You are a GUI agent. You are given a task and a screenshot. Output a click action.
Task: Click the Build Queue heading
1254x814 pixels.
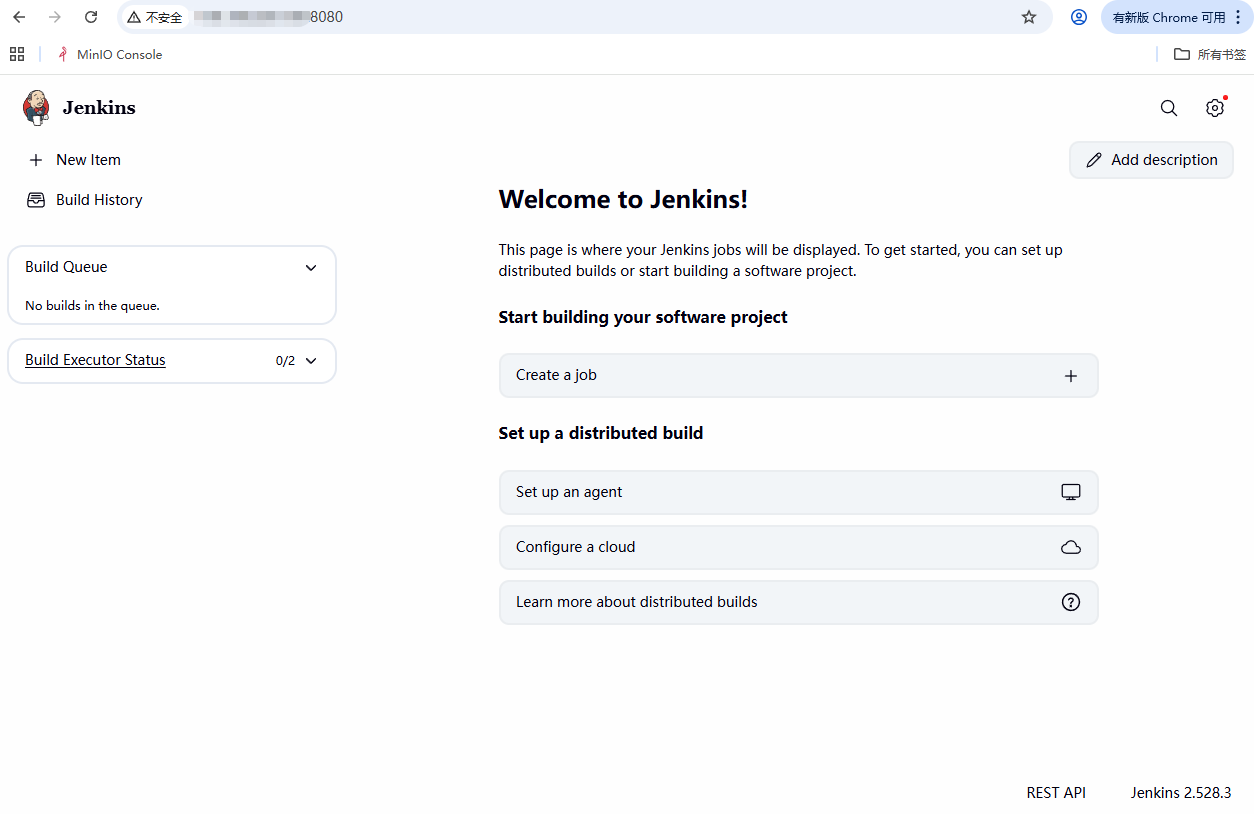click(66, 267)
